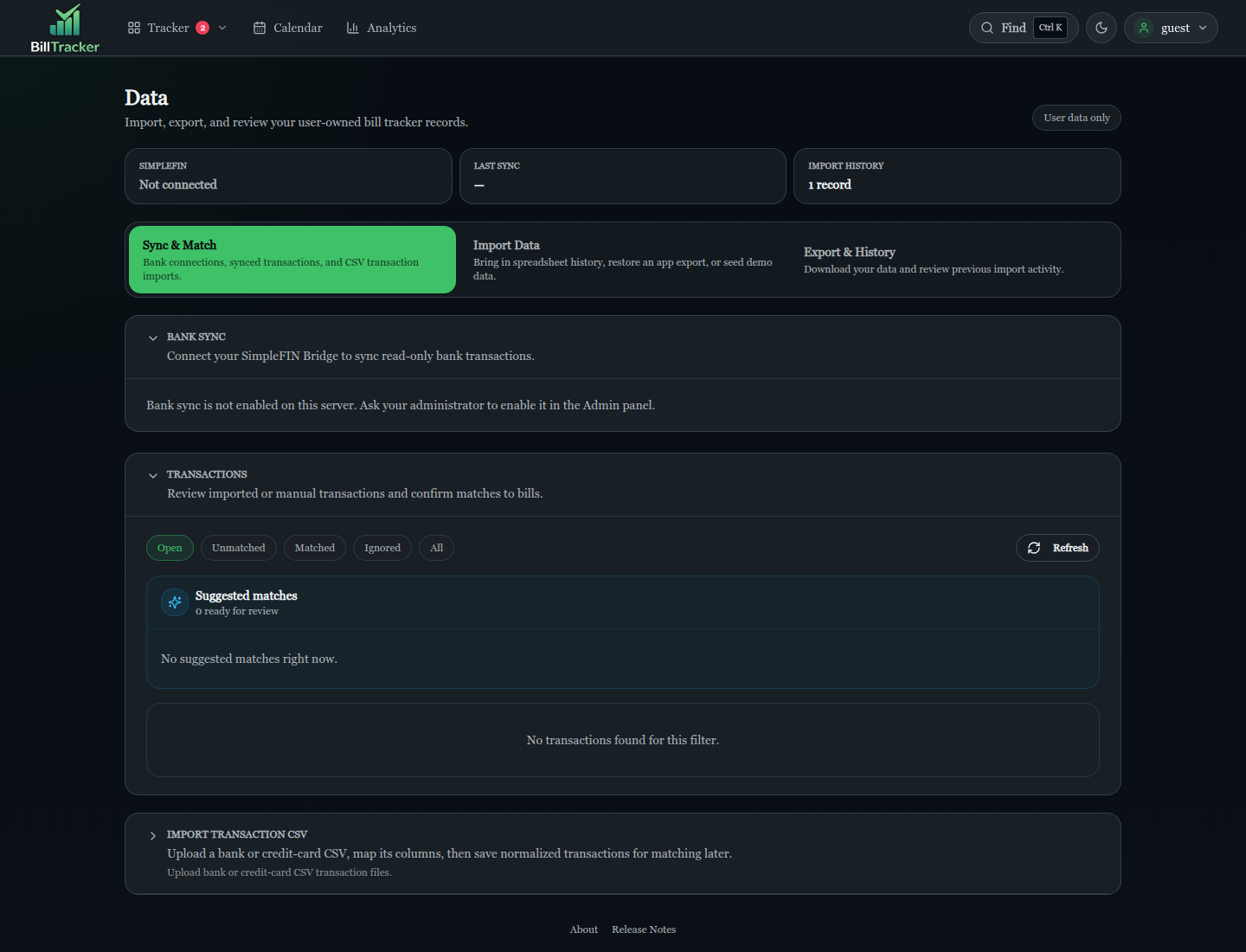Image resolution: width=1246 pixels, height=952 pixels.
Task: Select the Unmatched transactions filter
Action: [x=239, y=548]
